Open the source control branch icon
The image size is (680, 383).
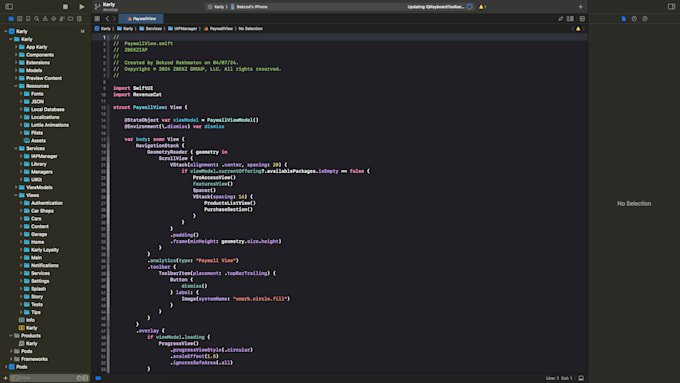(97, 7)
